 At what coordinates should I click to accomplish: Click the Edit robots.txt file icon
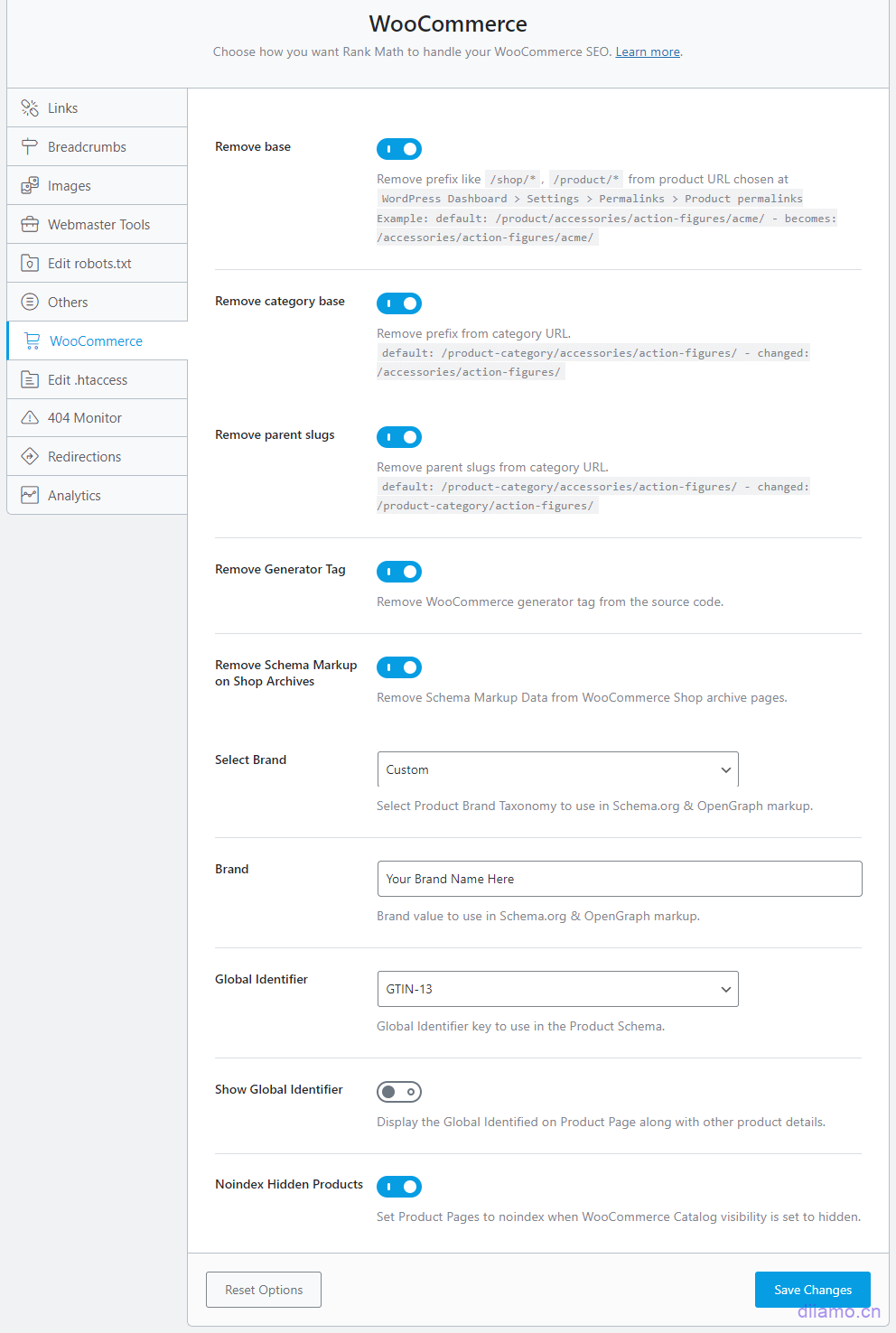coord(30,264)
